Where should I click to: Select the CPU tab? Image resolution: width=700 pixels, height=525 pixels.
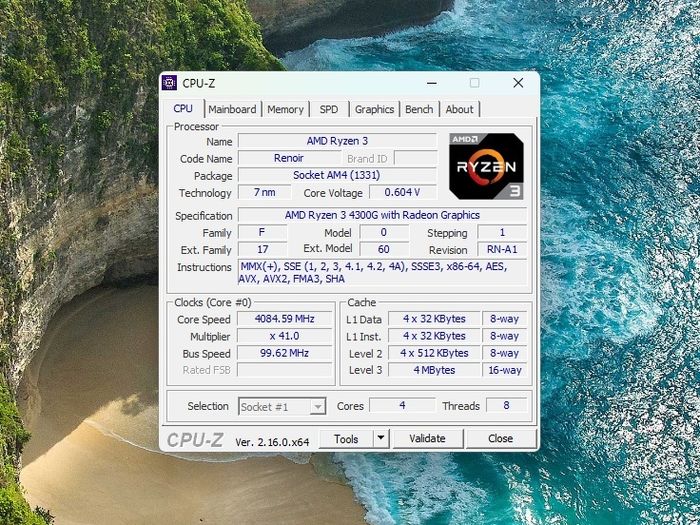pos(183,108)
